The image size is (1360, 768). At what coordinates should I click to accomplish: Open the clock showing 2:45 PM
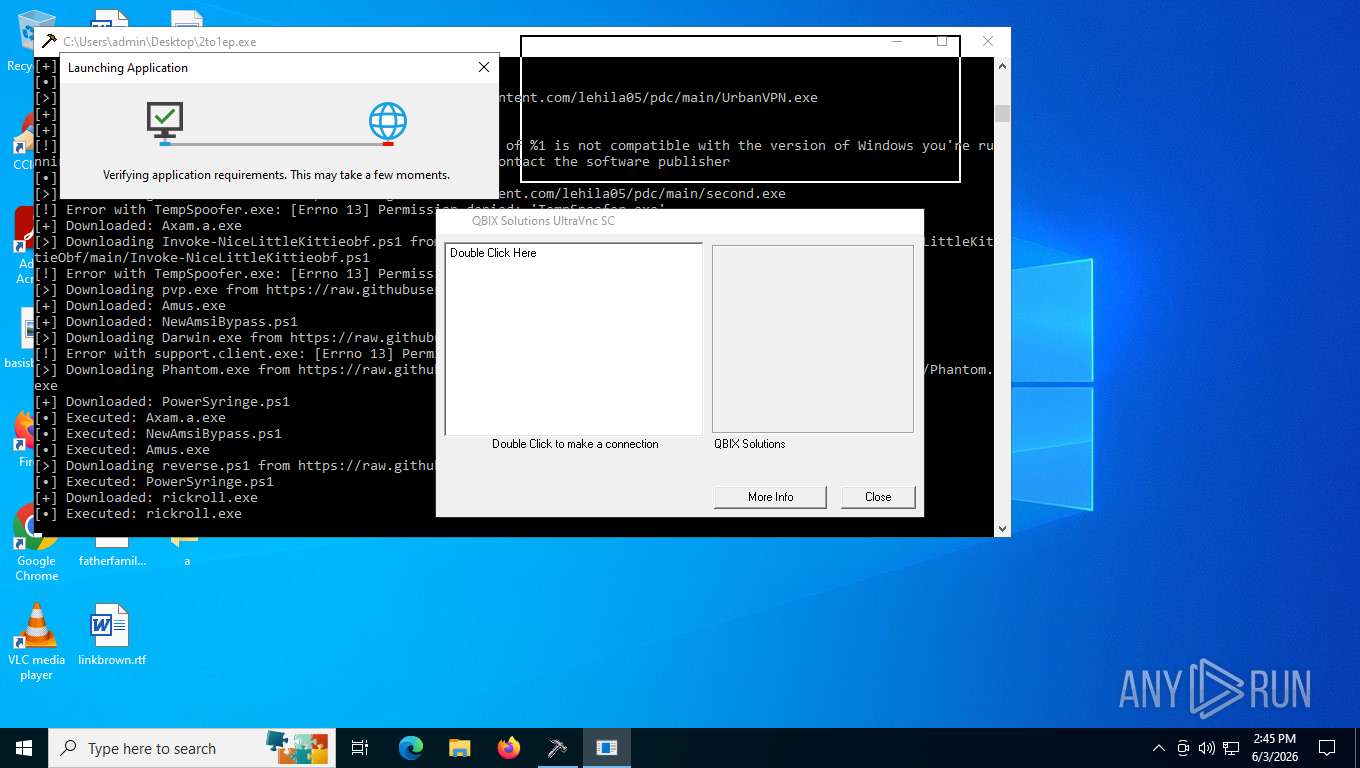click(1274, 747)
